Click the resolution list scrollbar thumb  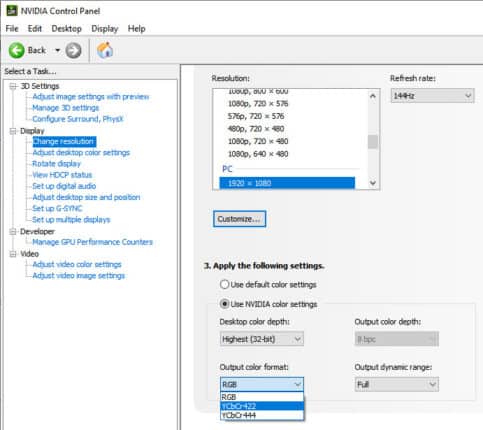[x=373, y=142]
